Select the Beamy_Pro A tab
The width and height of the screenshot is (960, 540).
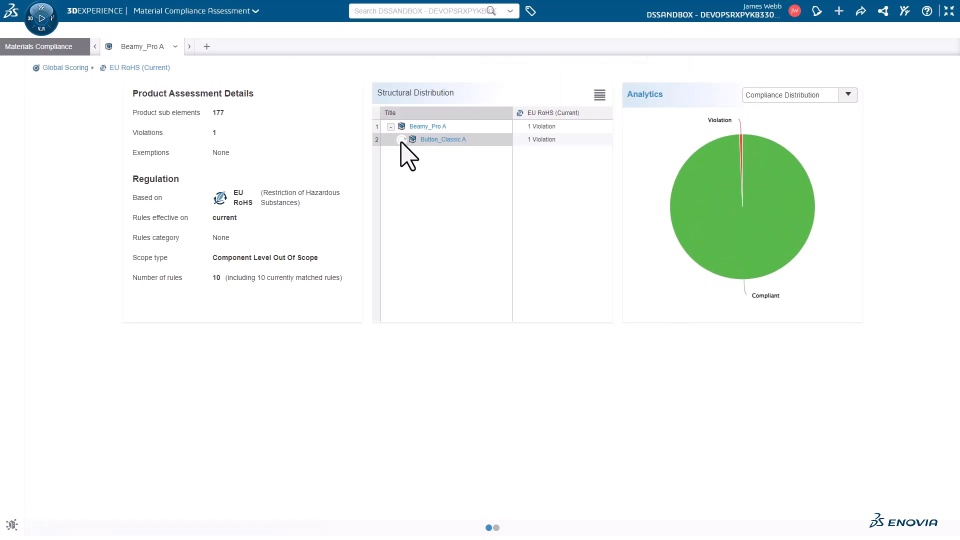[x=142, y=47]
